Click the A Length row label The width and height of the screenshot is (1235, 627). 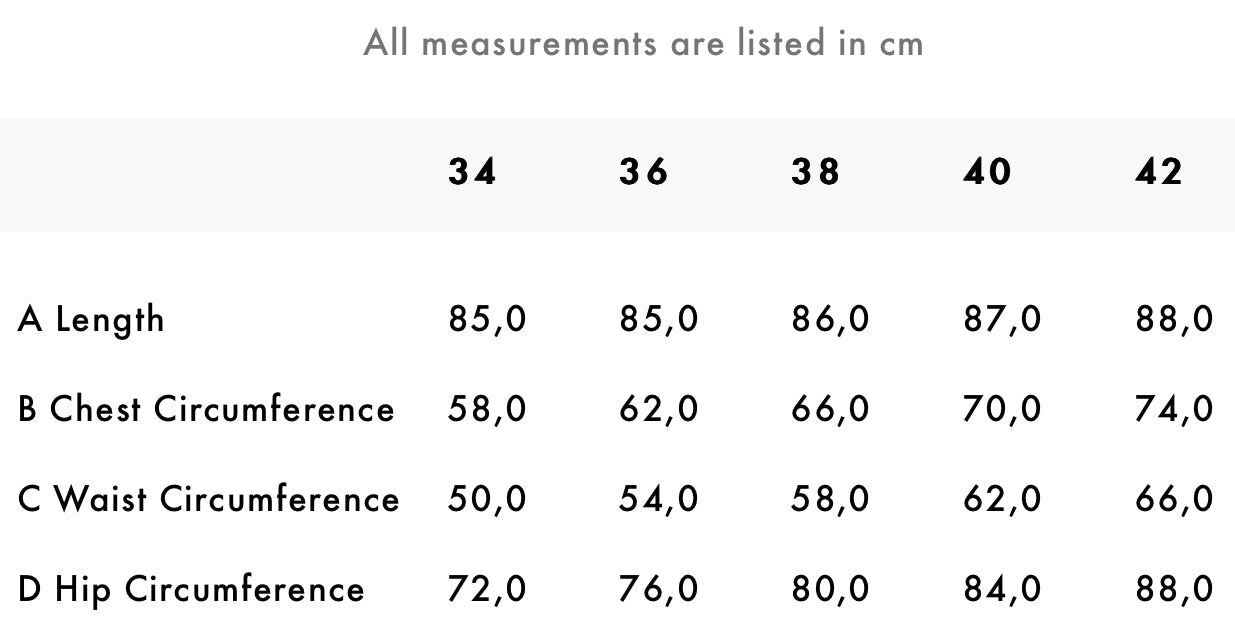[91, 320]
